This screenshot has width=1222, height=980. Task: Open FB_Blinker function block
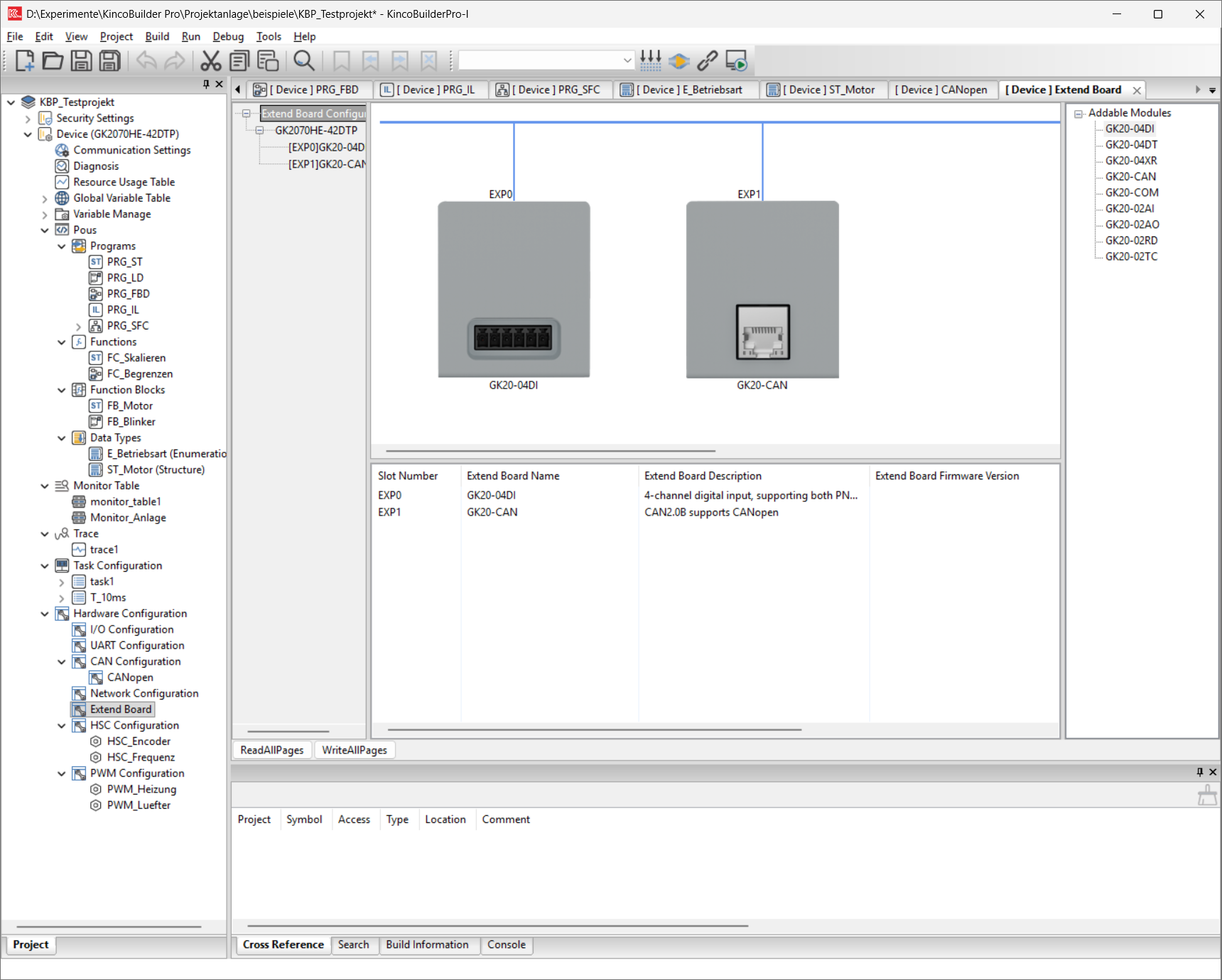(131, 422)
